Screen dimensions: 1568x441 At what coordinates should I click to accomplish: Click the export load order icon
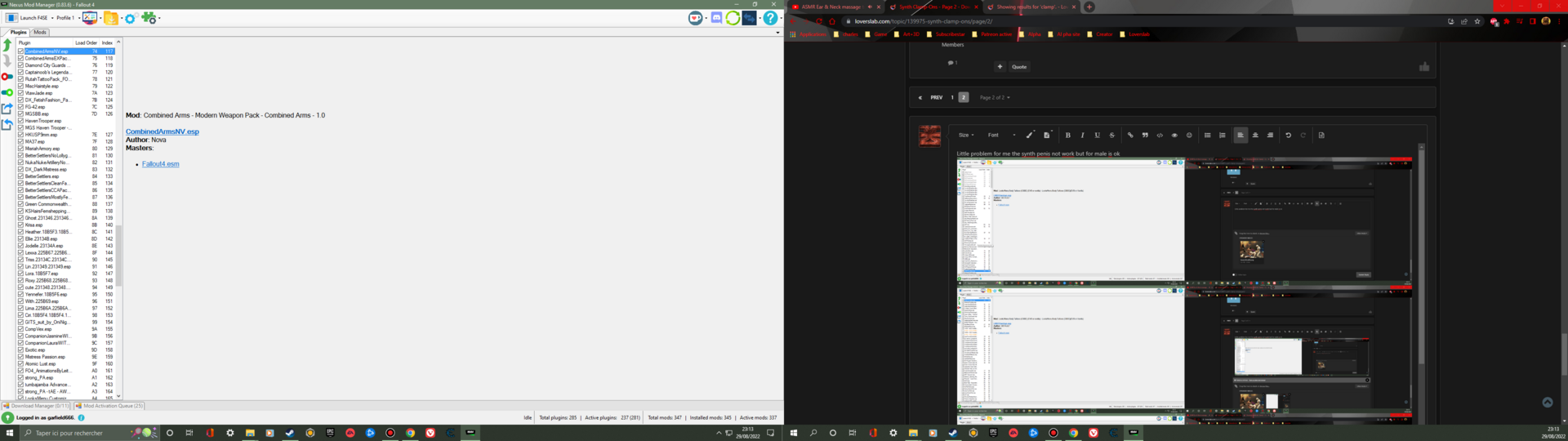[7, 108]
